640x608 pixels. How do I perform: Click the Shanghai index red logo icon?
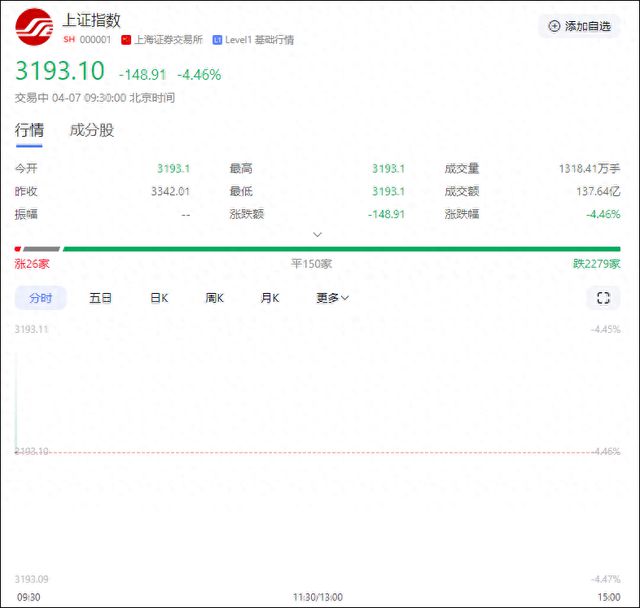[34, 27]
